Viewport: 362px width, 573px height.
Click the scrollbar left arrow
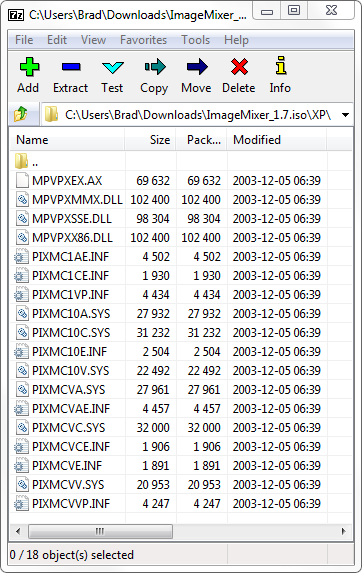click(x=18, y=531)
